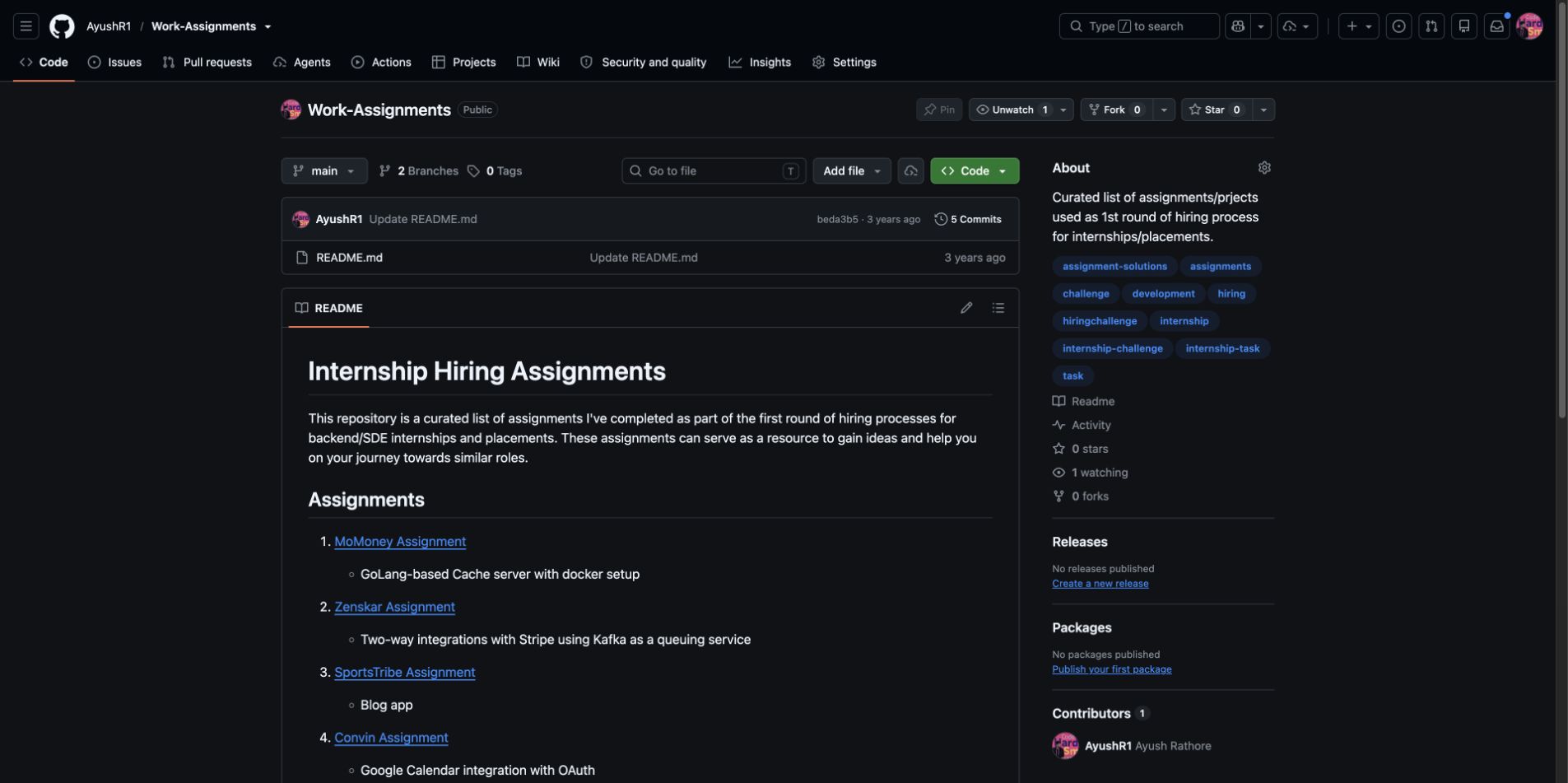View the 0 stars link
Viewport: 1568px width, 783px height.
(1080, 450)
